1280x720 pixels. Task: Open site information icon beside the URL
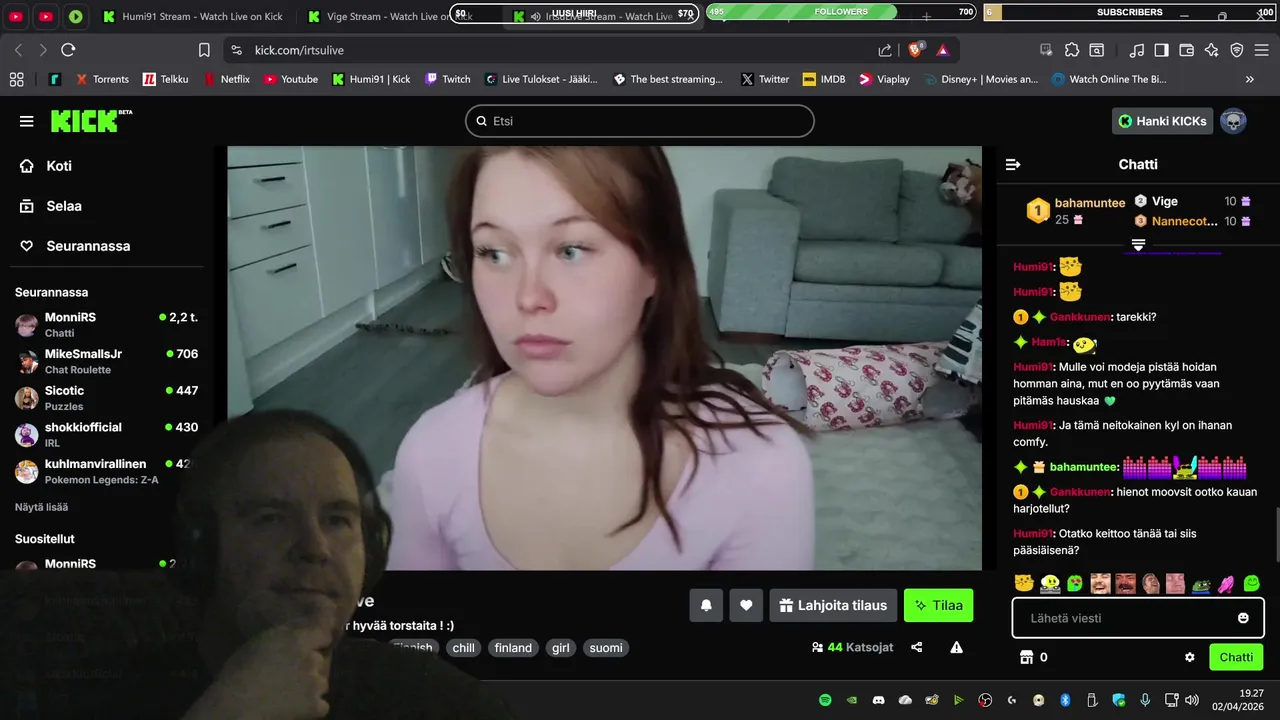coord(236,50)
